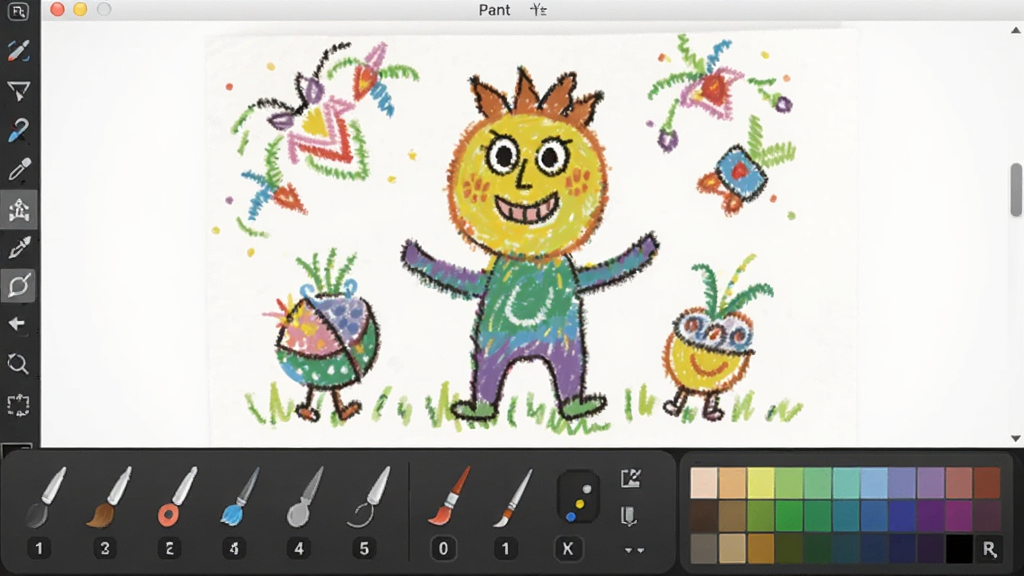Click the scroll down arrow beside the canvas

coord(1016,438)
